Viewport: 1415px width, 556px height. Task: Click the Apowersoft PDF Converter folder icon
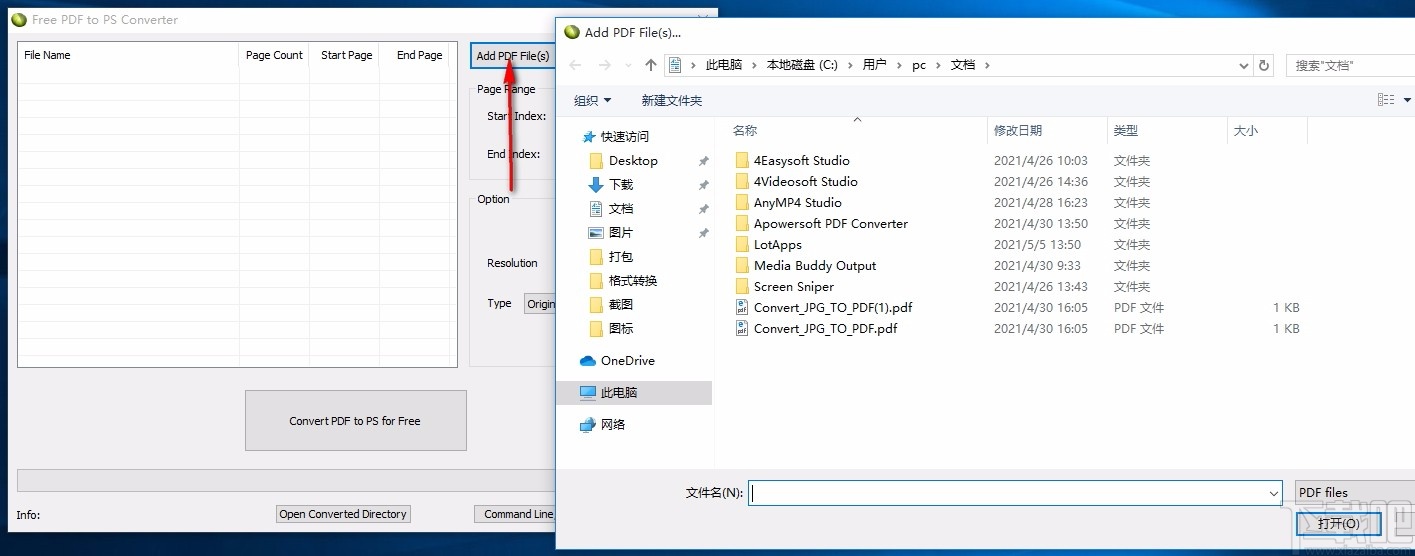pyautogui.click(x=742, y=223)
